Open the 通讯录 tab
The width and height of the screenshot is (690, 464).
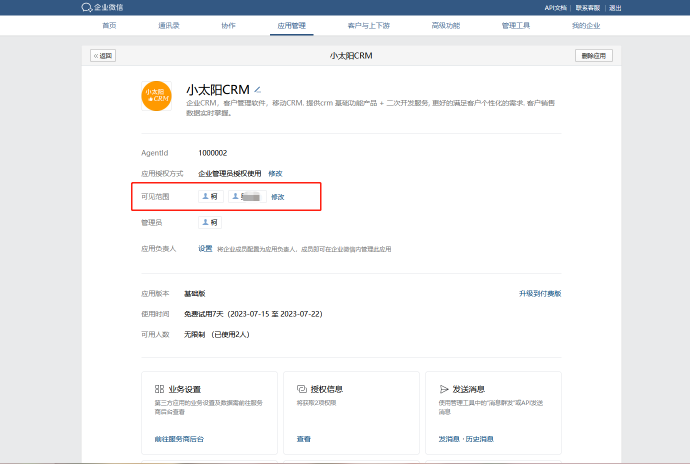click(x=171, y=25)
